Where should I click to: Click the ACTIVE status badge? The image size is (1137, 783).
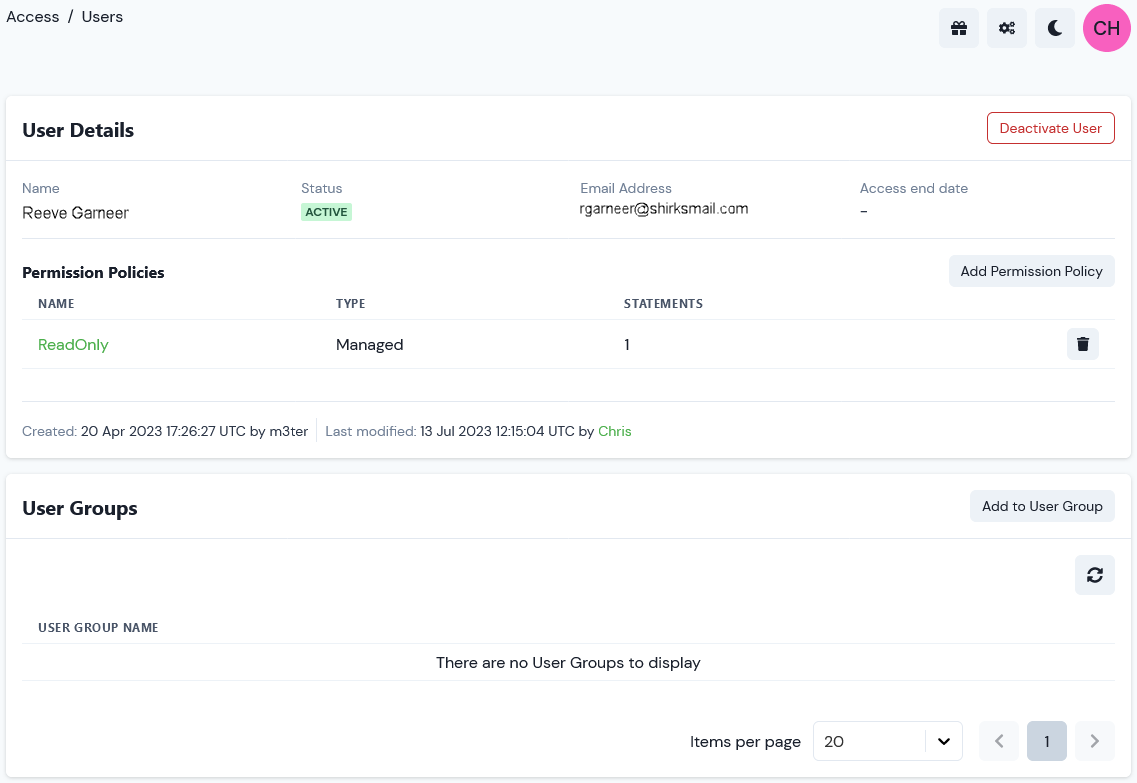[326, 212]
